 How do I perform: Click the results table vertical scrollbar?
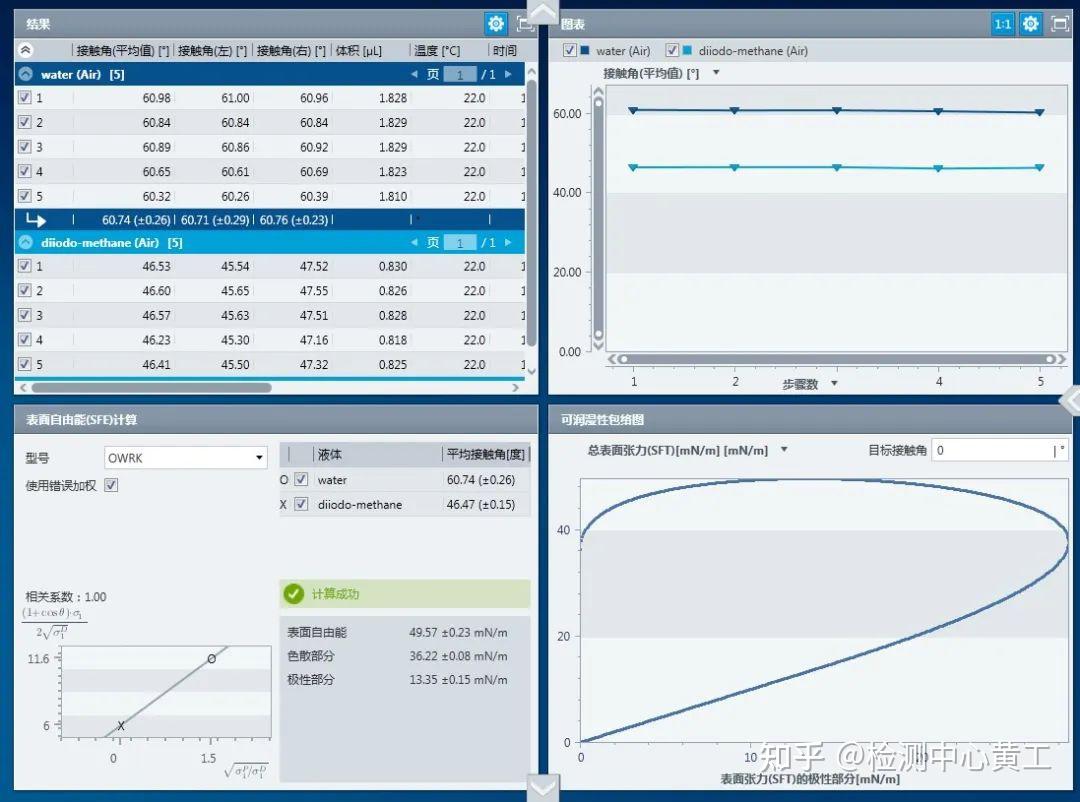(x=531, y=212)
